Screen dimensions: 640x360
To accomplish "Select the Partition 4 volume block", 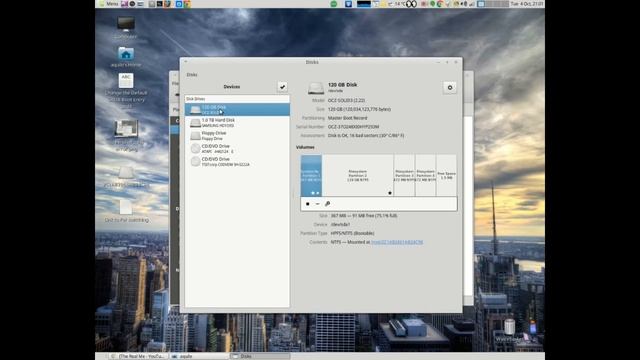I will pos(425,176).
